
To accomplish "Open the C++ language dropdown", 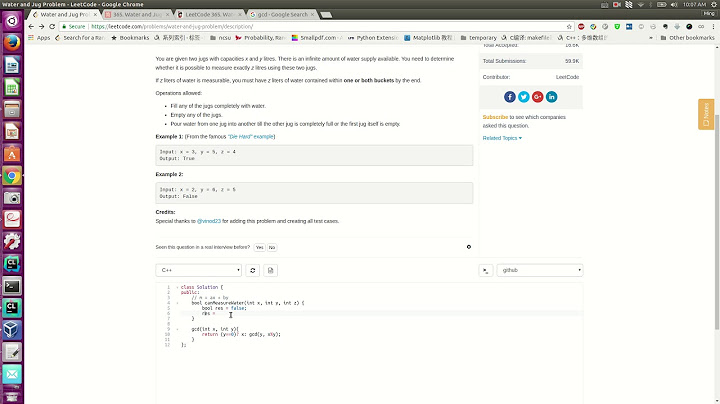I will click(198, 270).
